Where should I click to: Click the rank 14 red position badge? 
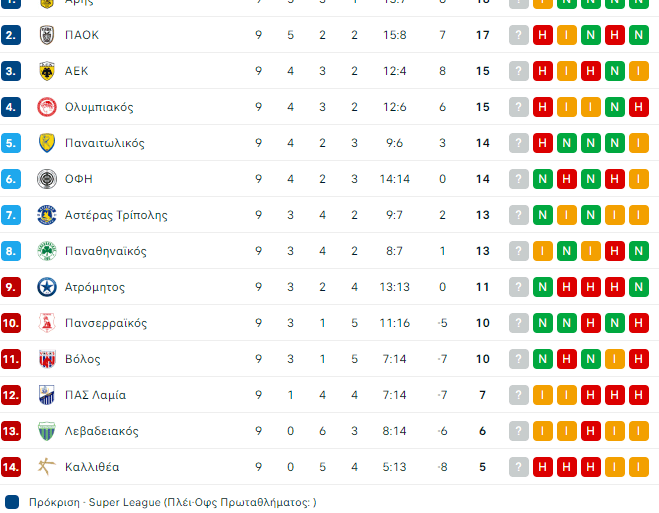pyautogui.click(x=11, y=467)
